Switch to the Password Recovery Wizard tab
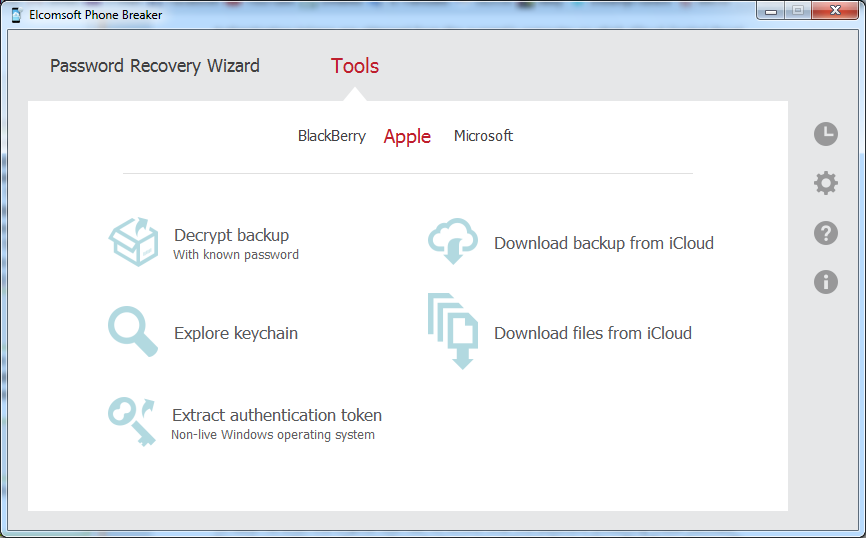The image size is (866, 538). 155,66
